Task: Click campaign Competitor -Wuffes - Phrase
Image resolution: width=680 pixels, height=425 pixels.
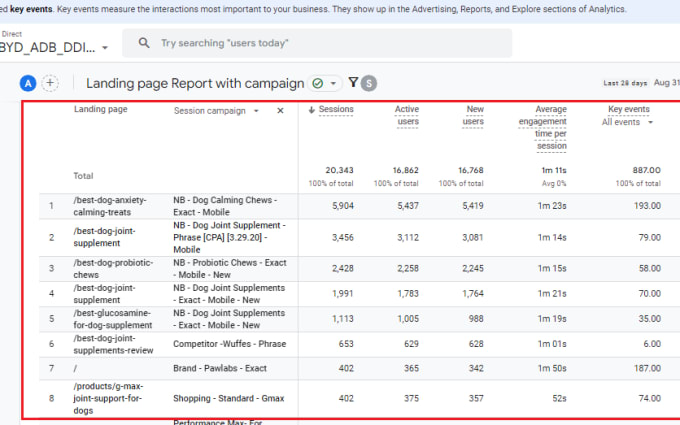Action: click(x=229, y=344)
